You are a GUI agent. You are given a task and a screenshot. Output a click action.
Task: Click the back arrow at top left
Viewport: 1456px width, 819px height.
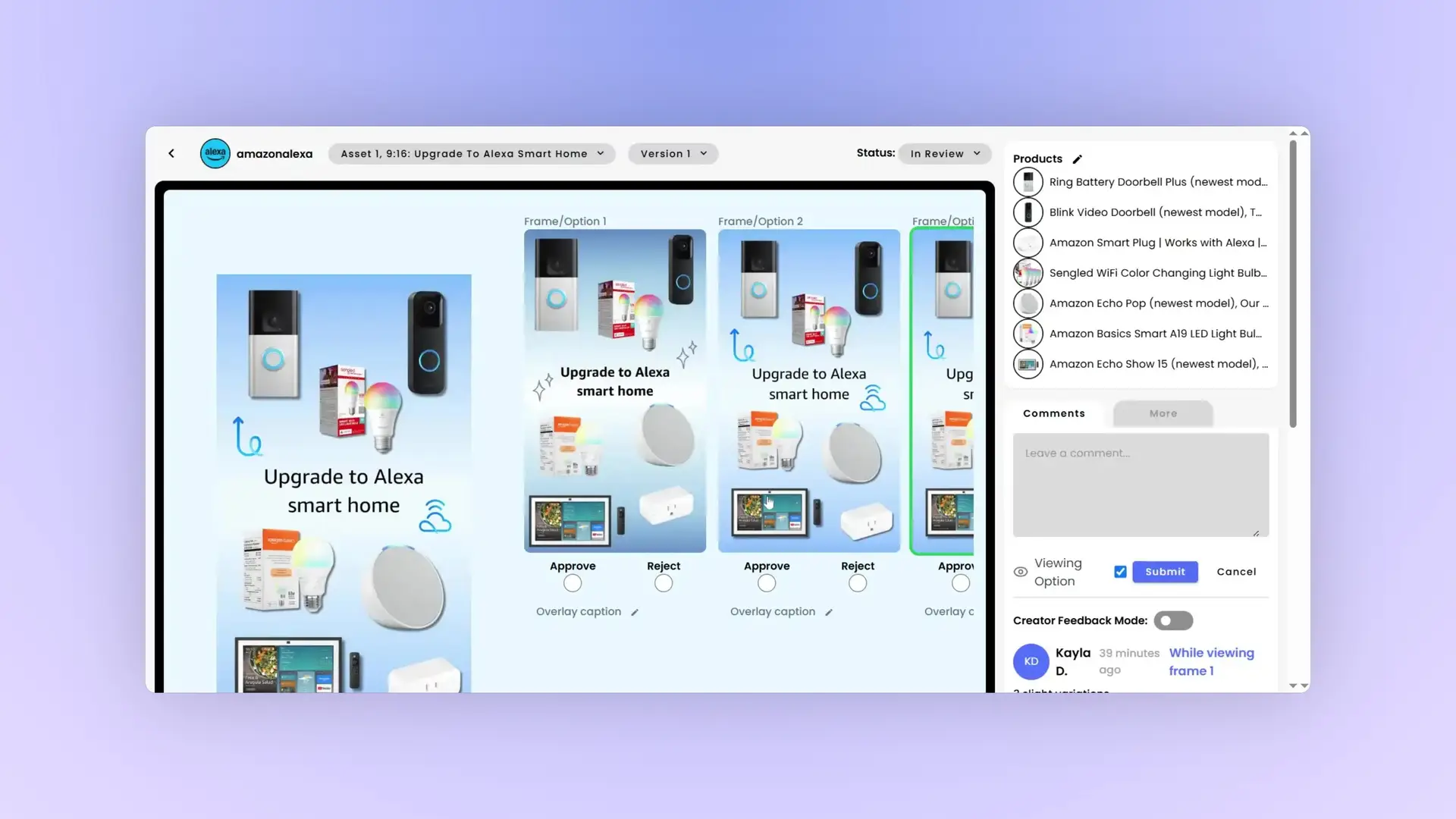pos(171,153)
